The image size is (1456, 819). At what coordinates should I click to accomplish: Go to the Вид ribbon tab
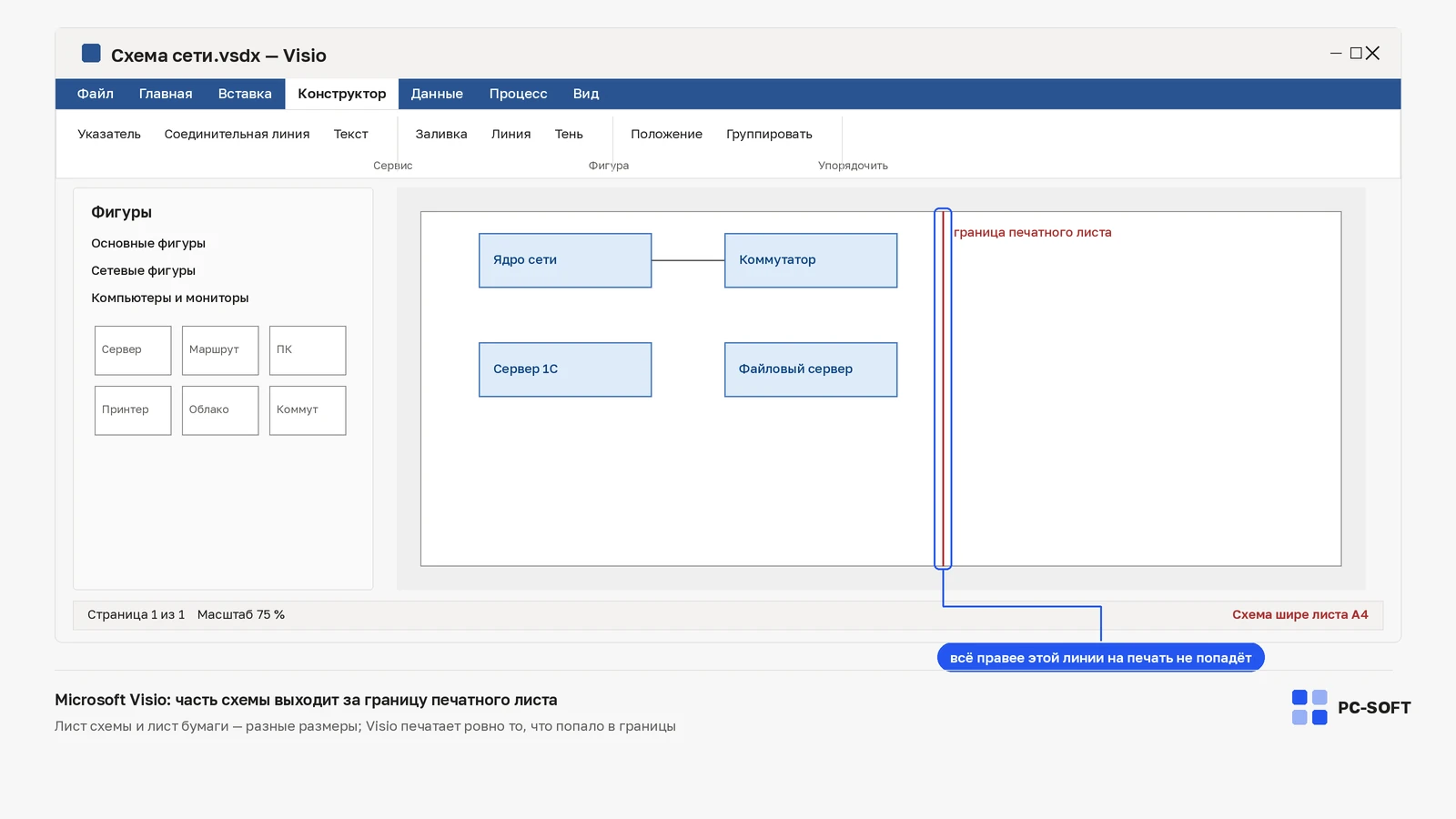[x=586, y=94]
